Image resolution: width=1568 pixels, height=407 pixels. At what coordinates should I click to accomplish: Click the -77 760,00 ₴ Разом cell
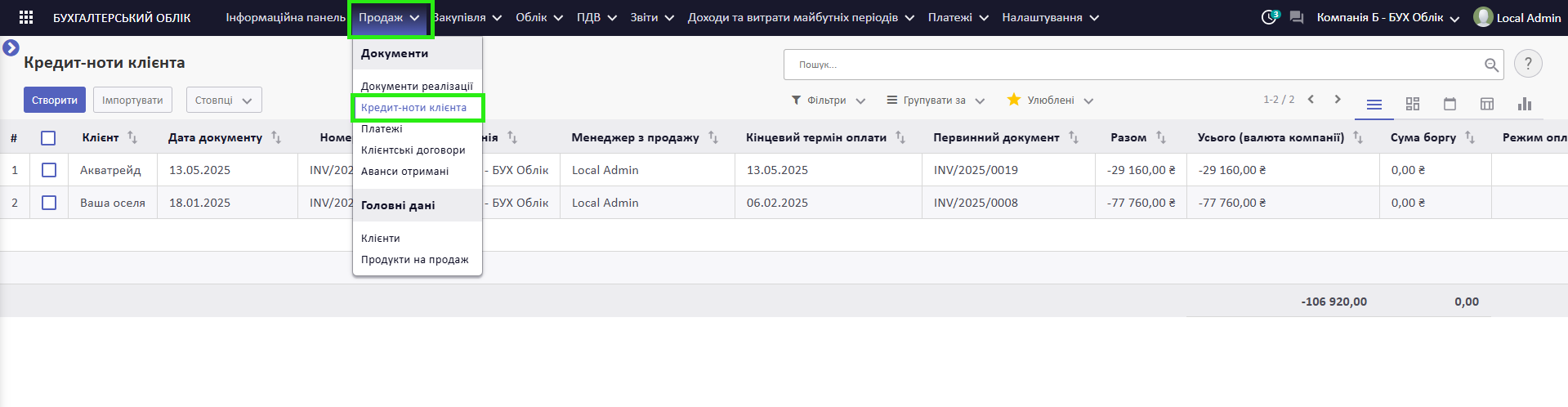coord(1141,203)
